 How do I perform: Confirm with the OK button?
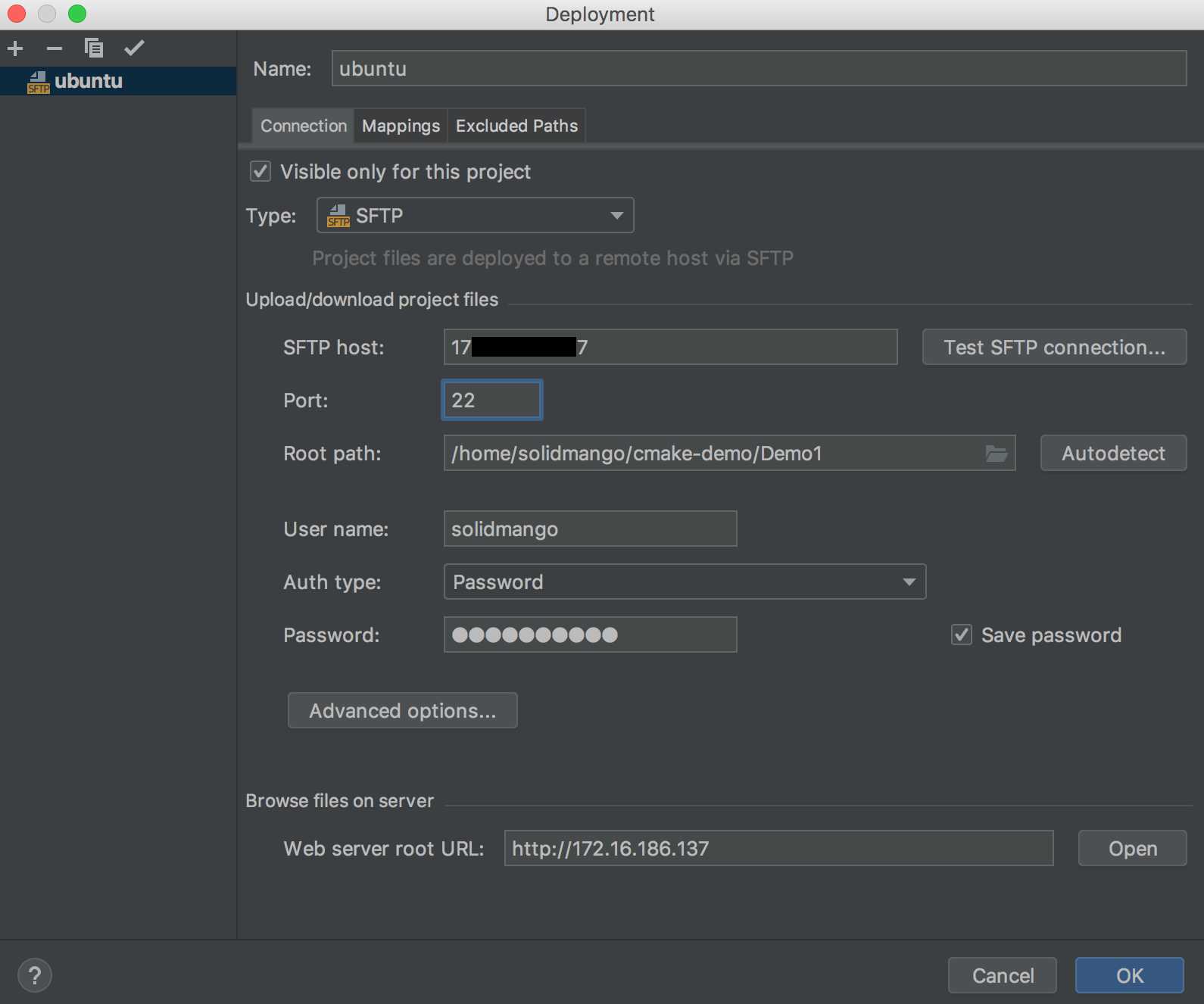(1130, 975)
